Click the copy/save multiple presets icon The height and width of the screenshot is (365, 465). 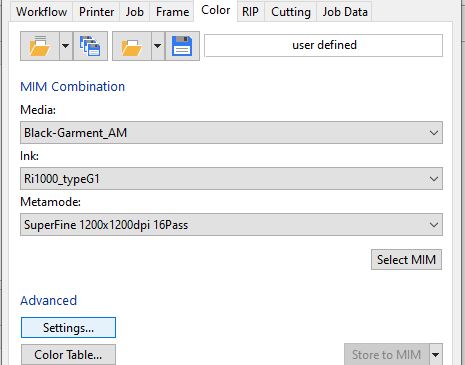[90, 46]
